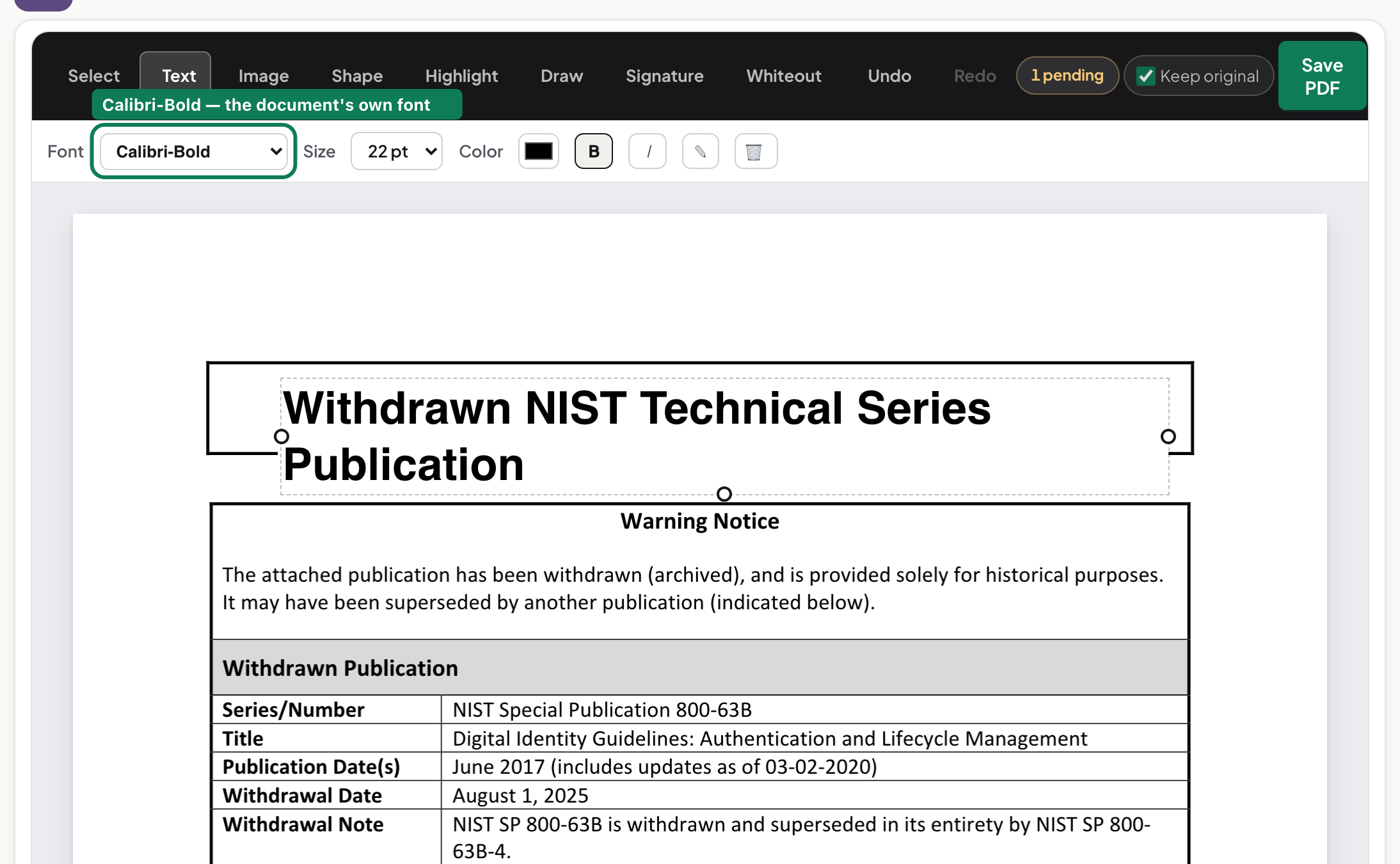This screenshot has height=864, width=1400.
Task: Toggle the Italic formatting button
Action: pos(648,152)
